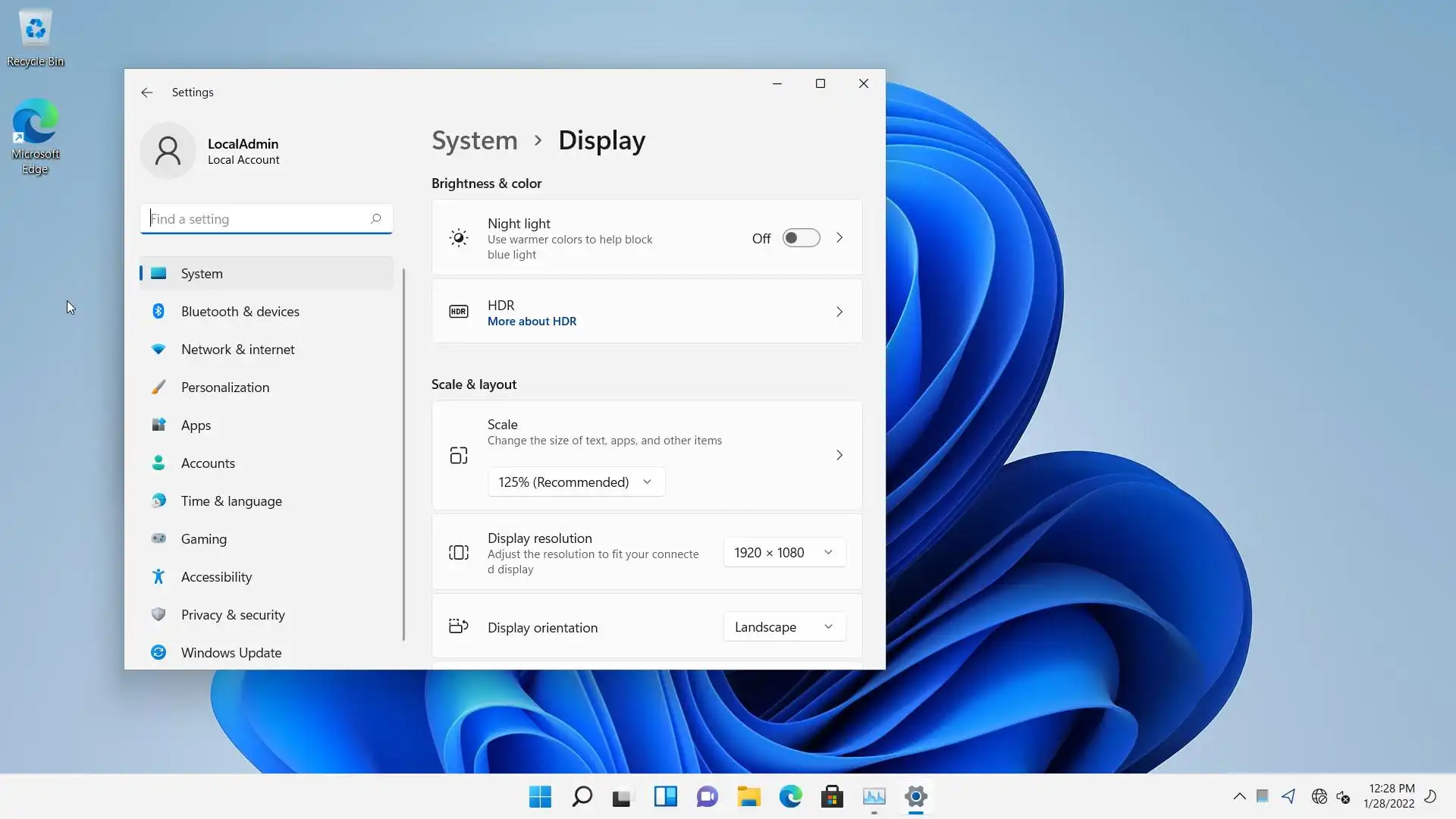The image size is (1456, 819).
Task: Open Widgets from the taskbar
Action: pos(665,796)
